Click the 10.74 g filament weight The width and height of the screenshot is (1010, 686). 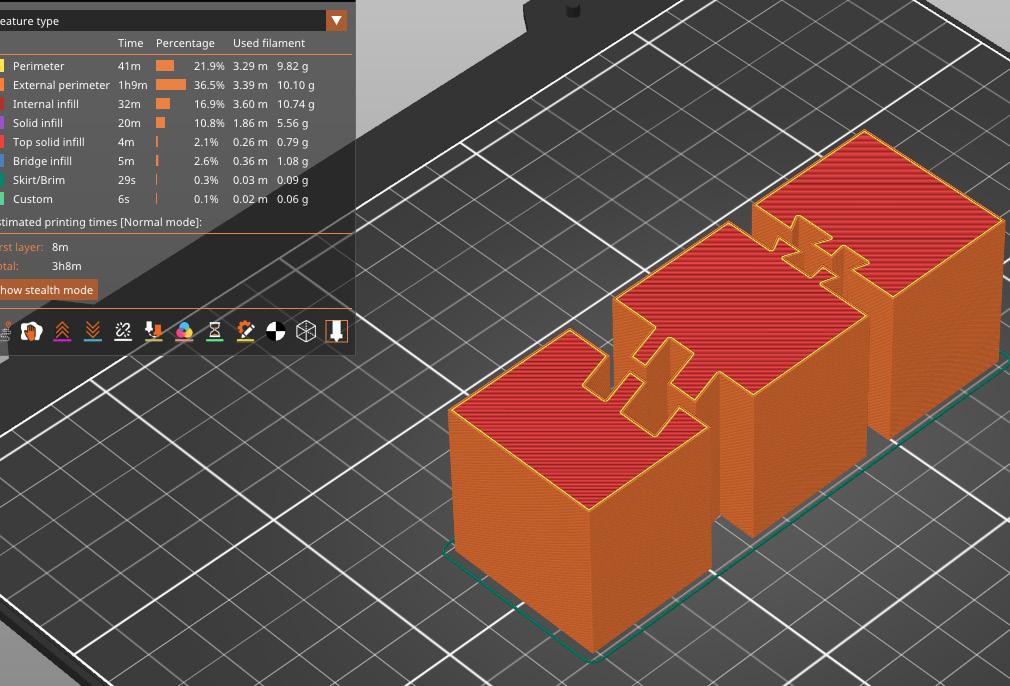coord(296,104)
